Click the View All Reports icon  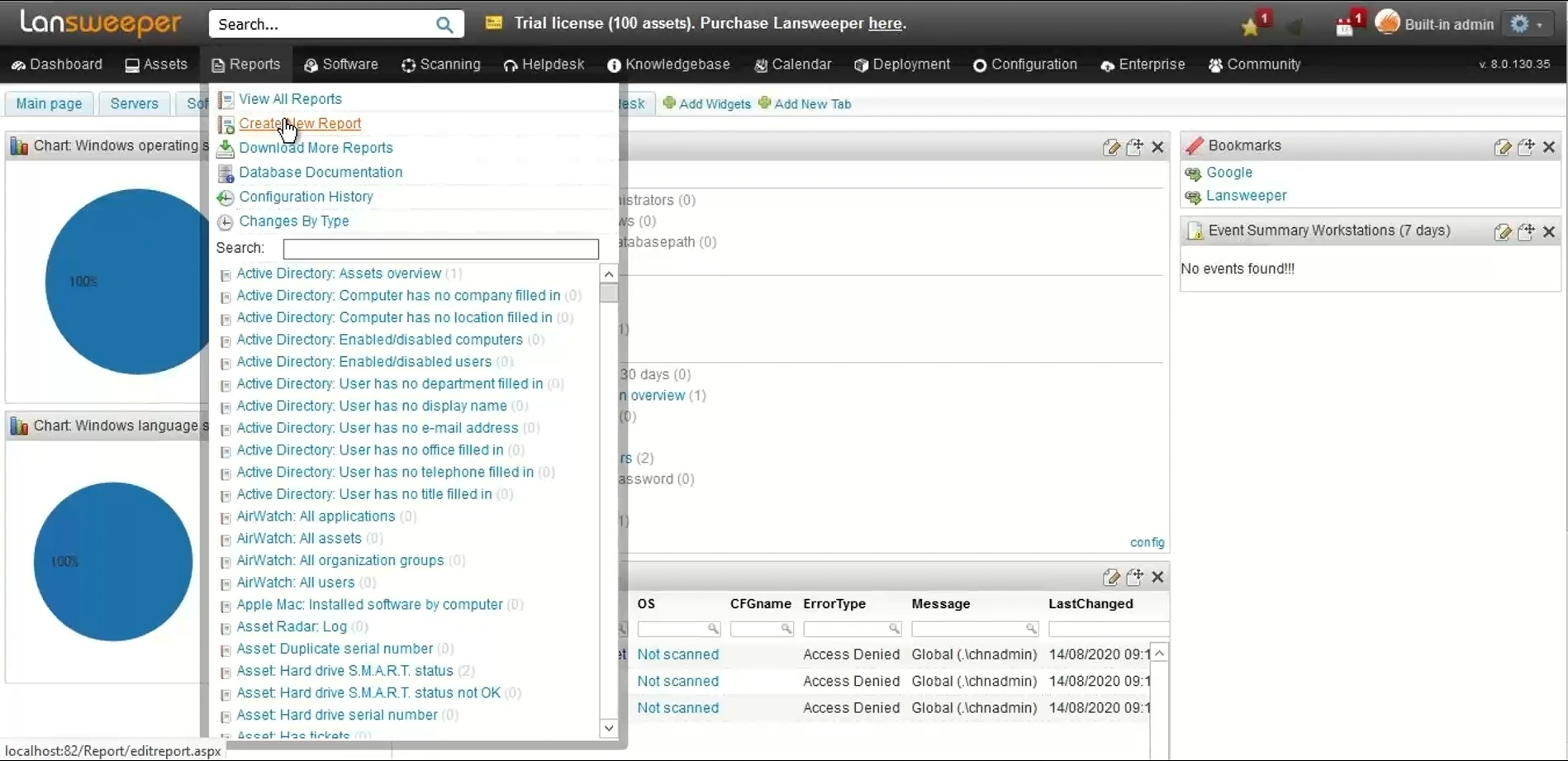coord(226,100)
